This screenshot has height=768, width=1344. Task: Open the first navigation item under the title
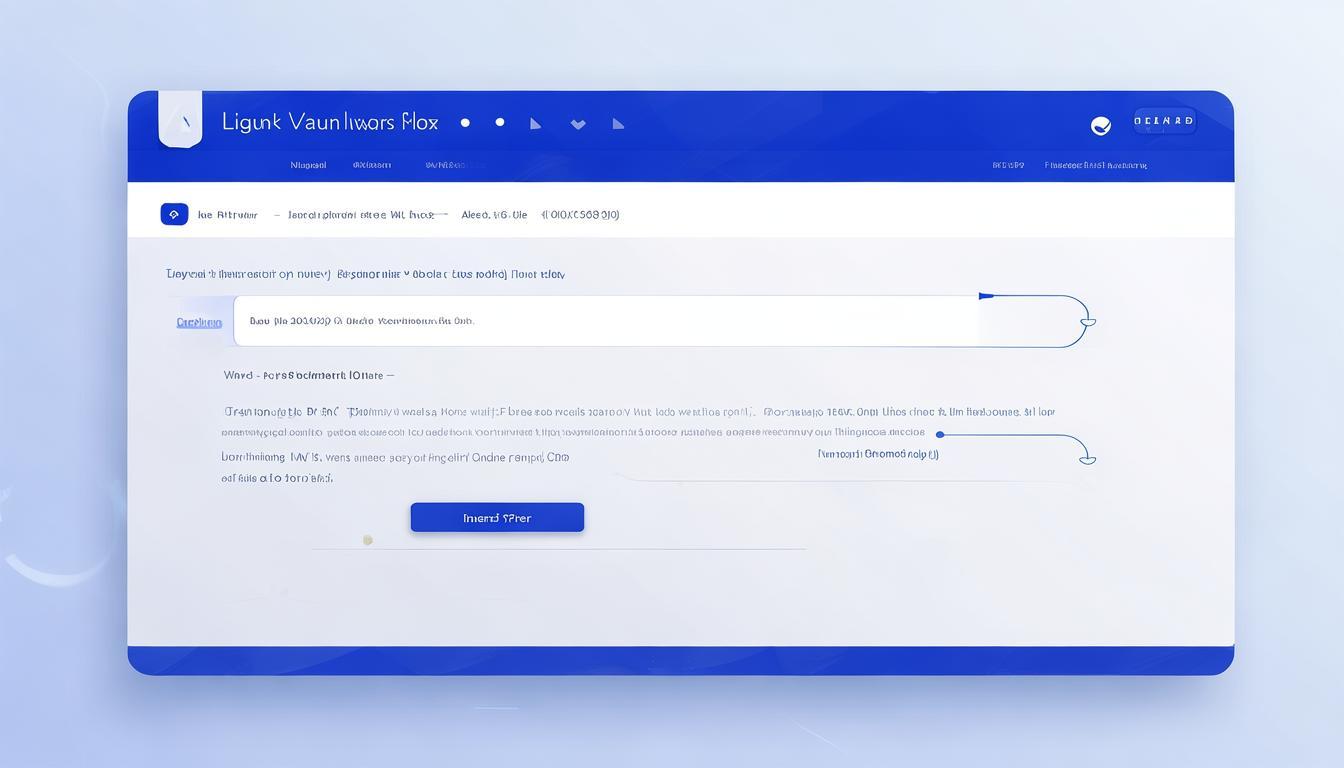308,165
